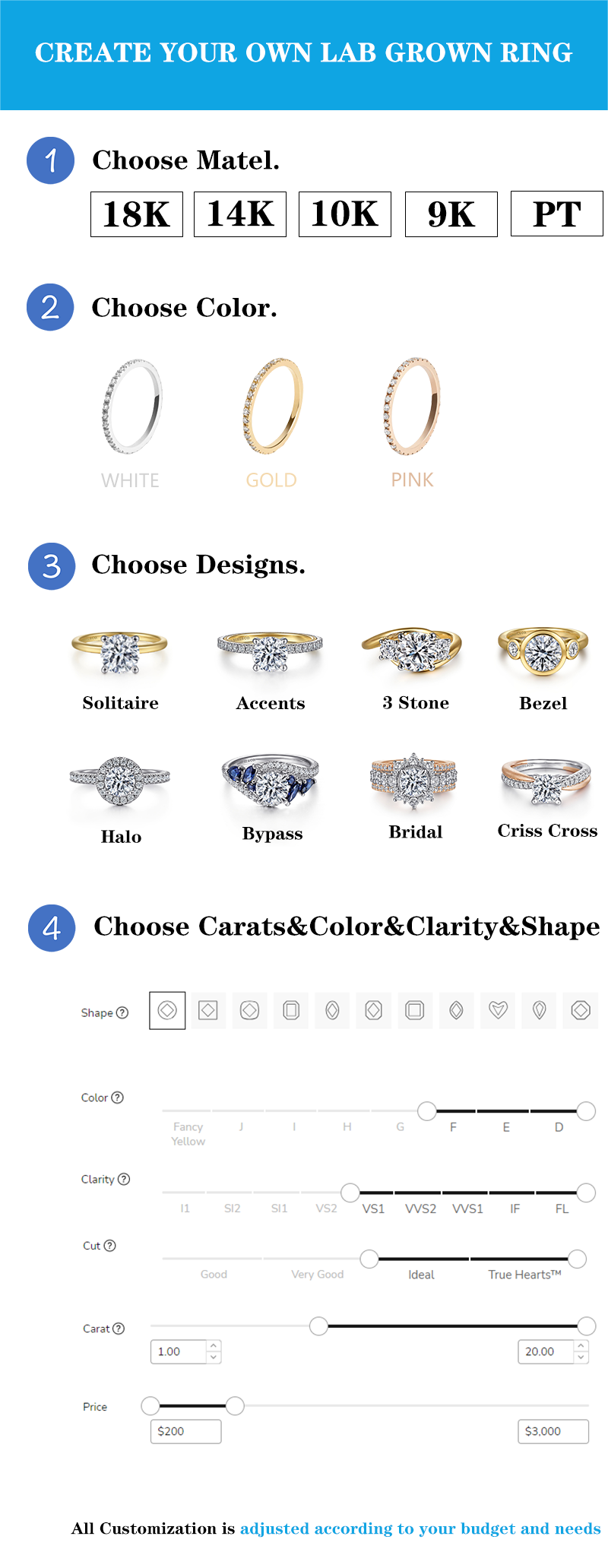The width and height of the screenshot is (608, 1568).
Task: Click the Shape help question mark icon
Action: pyautogui.click(x=122, y=1012)
